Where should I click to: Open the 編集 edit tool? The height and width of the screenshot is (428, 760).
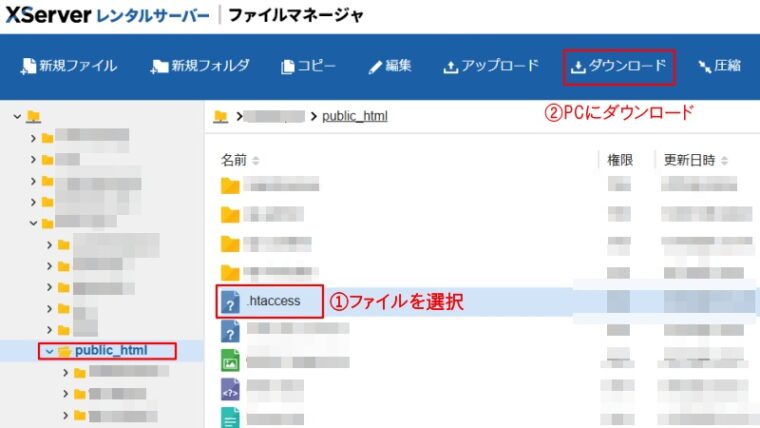coord(390,66)
